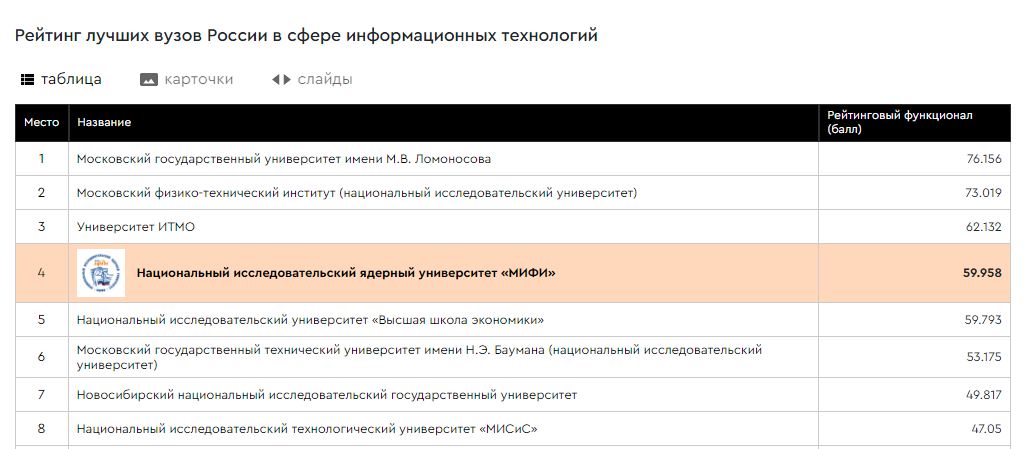Viewport: 1036px width, 449px height.
Task: Click the table view list icon
Action: pos(27,80)
